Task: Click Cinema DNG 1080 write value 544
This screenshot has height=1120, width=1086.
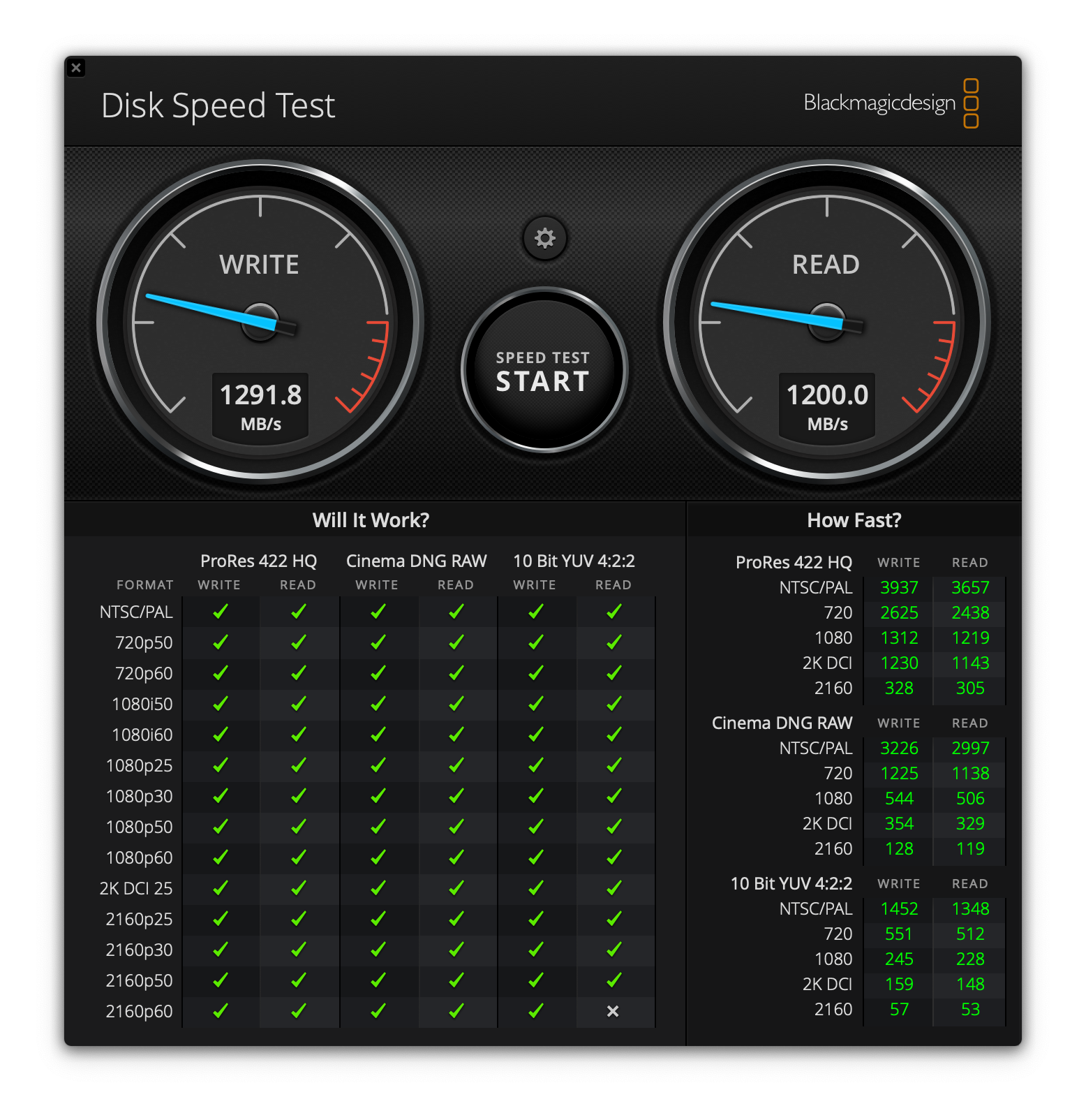Action: pos(899,799)
